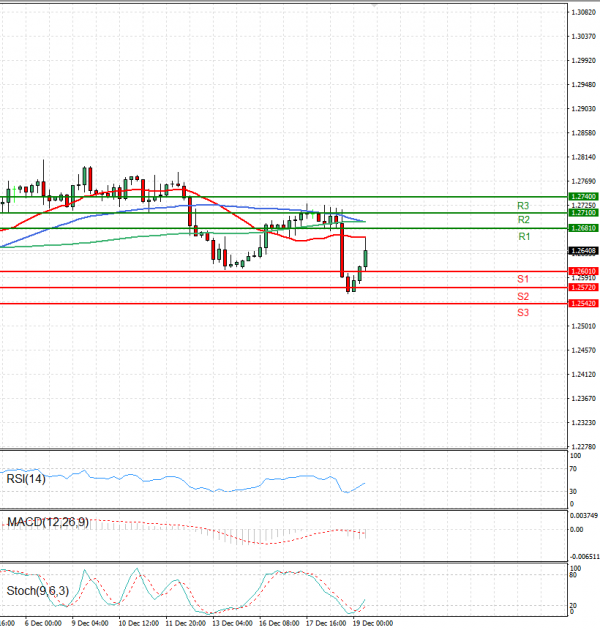
Task: Click the 9 Dec 04:00 time label
Action: (90, 623)
